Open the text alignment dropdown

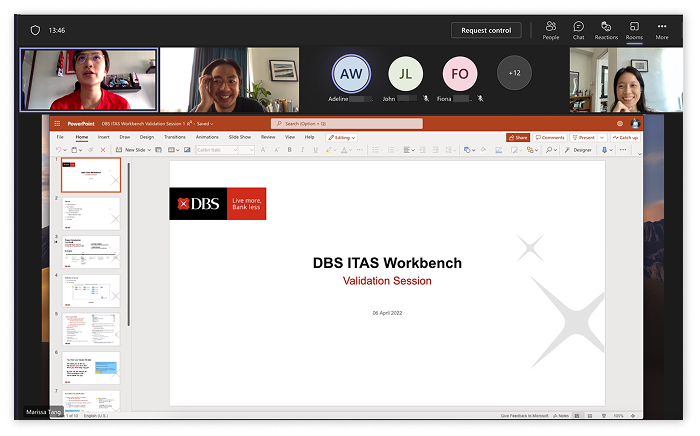[x=408, y=150]
